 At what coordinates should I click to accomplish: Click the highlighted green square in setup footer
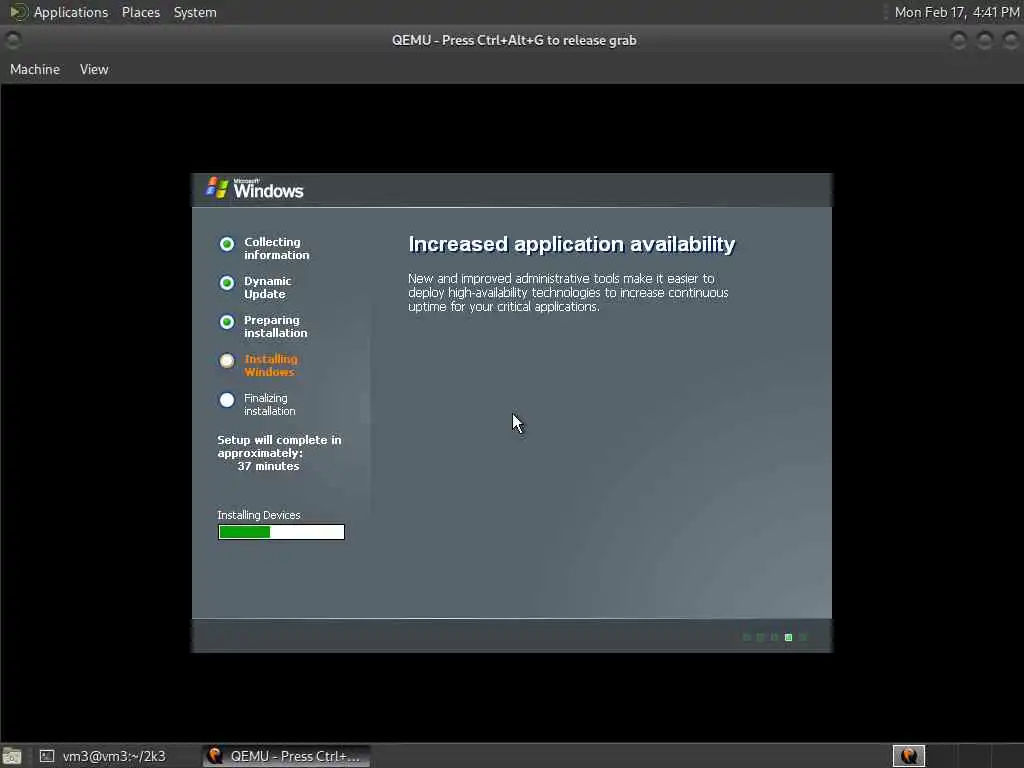788,637
